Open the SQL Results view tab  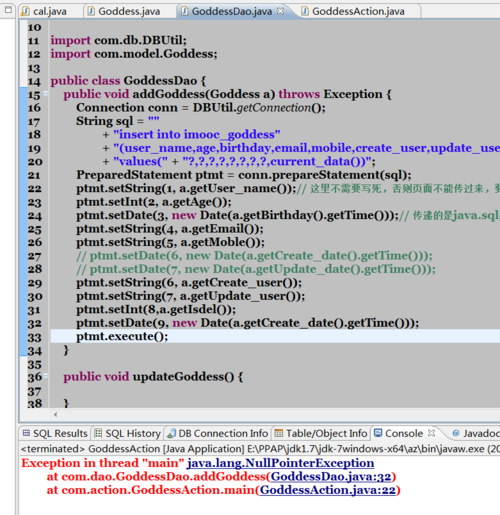[55, 433]
